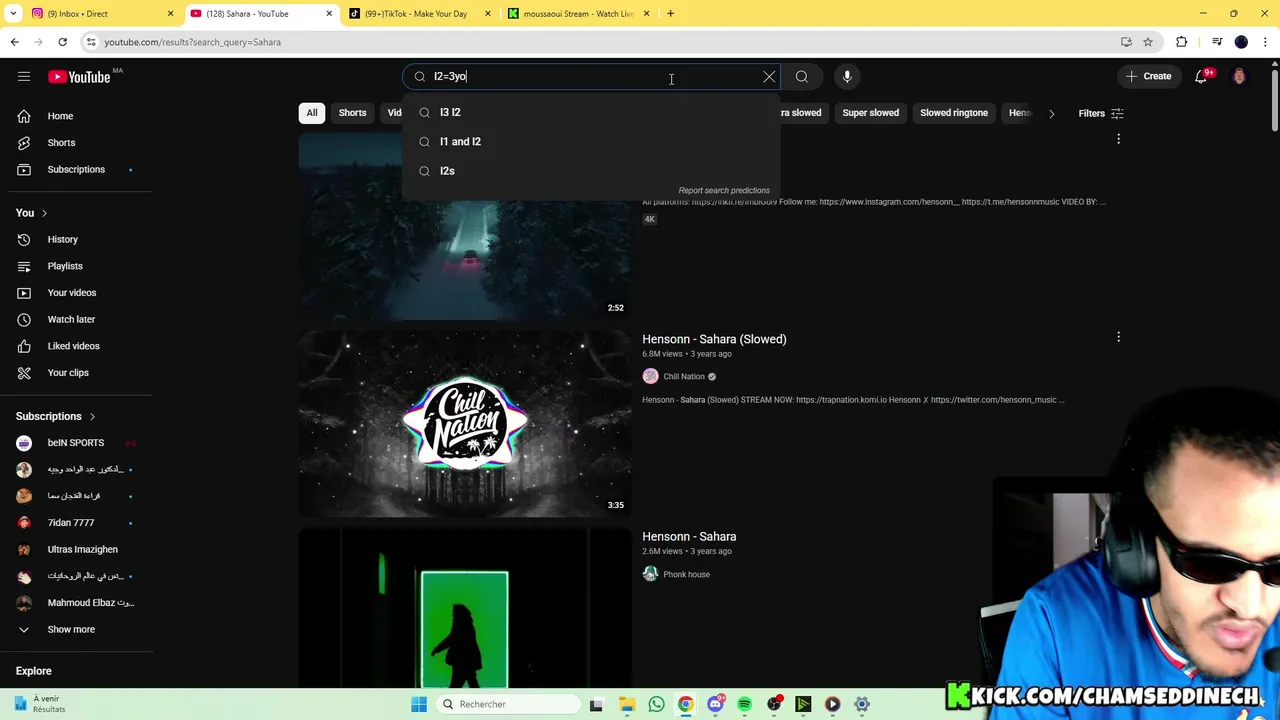This screenshot has width=1280, height=720.
Task: Open the Chill Nation thumbnail video
Action: tap(465, 424)
